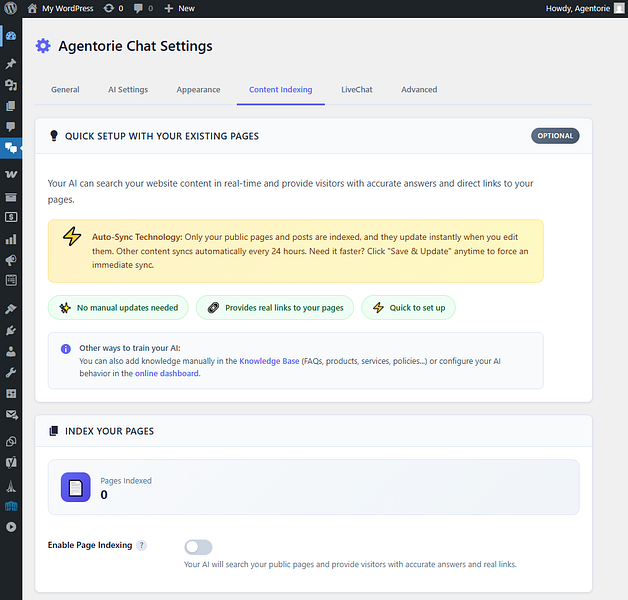The height and width of the screenshot is (600, 628).
Task: Click the 'INDEX YOUR PAGES' heading
Action: click(109, 431)
